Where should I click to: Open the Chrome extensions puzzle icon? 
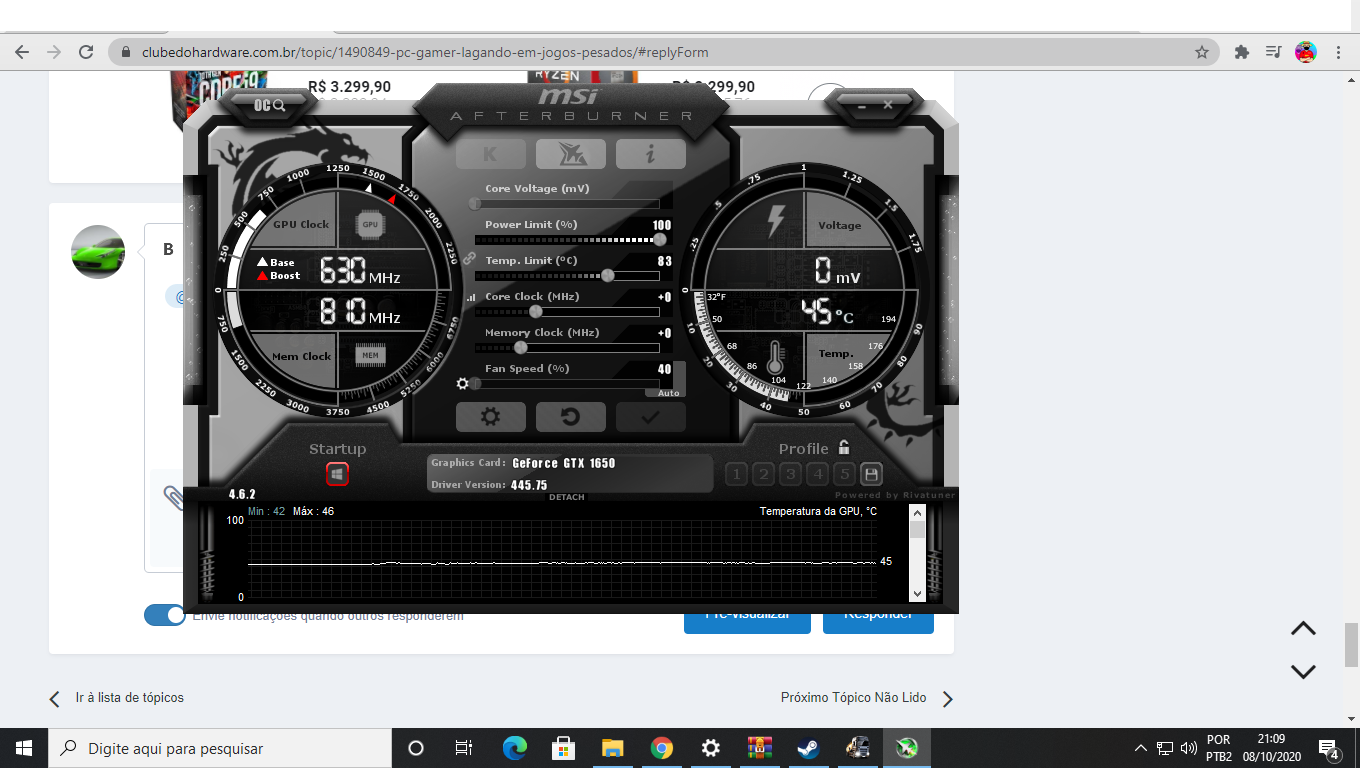coord(1242,52)
